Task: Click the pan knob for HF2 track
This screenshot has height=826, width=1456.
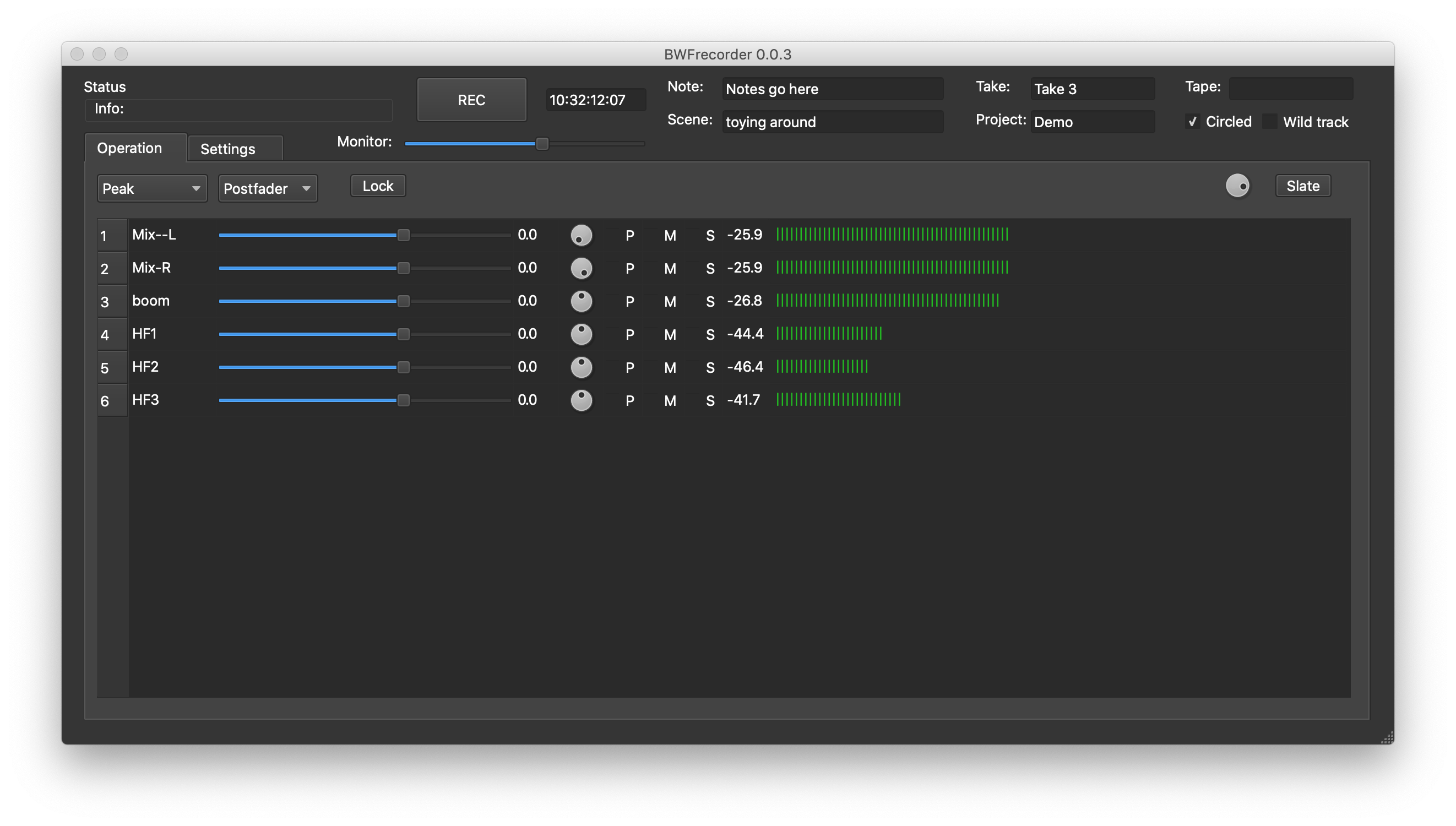Action: coord(581,367)
